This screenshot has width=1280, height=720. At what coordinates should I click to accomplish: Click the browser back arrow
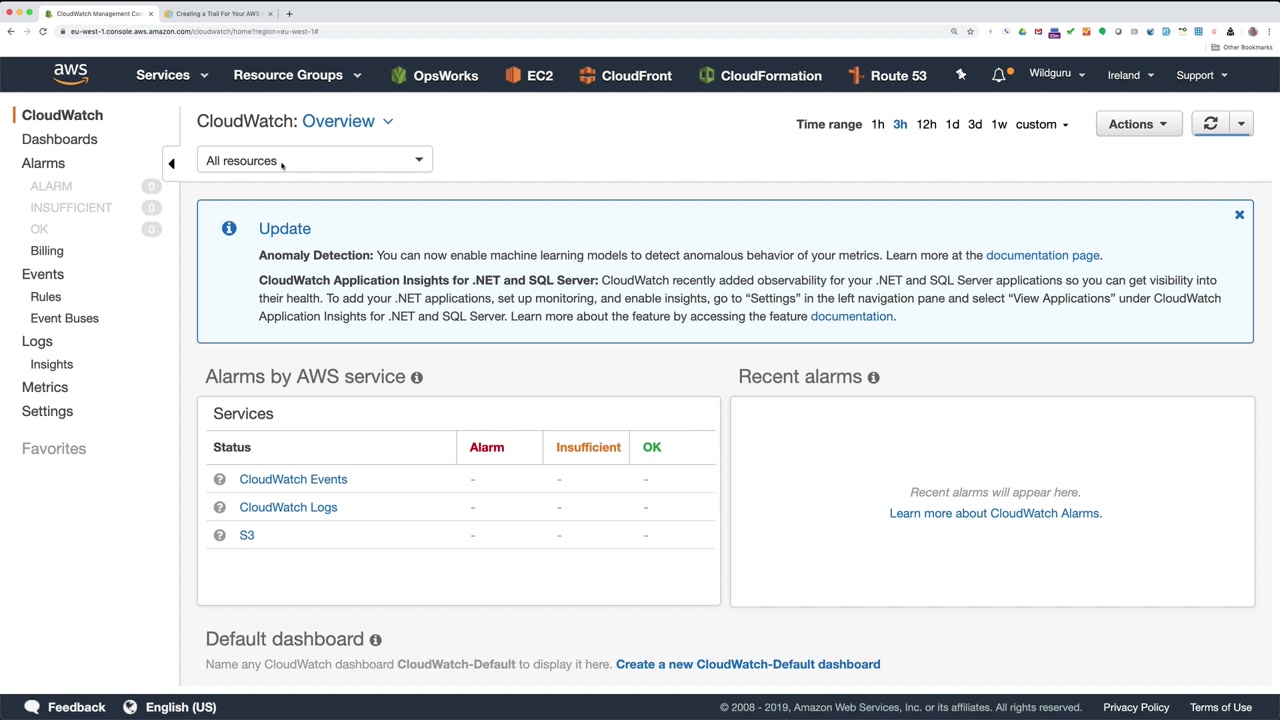(x=11, y=31)
